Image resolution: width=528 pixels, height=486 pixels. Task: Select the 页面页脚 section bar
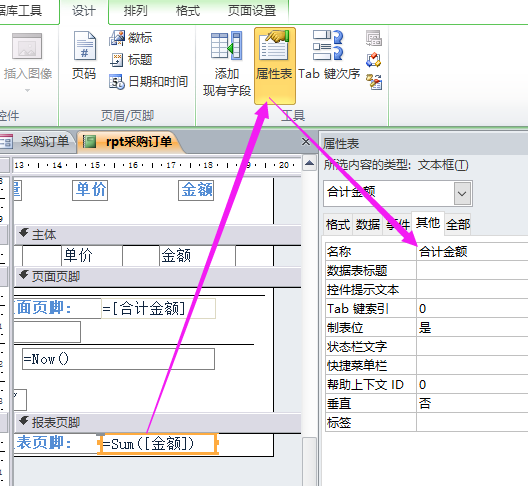coord(158,277)
